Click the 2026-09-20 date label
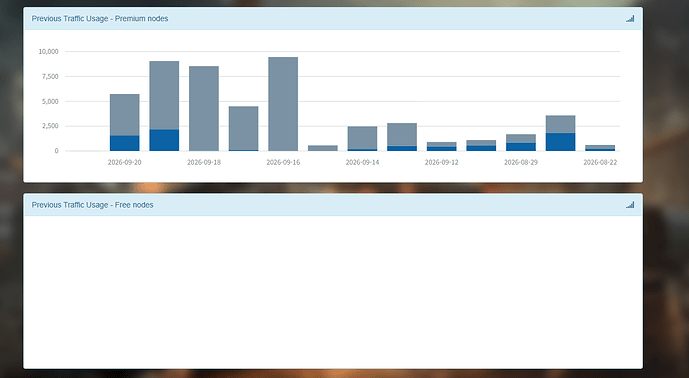689x378 pixels. (125, 162)
